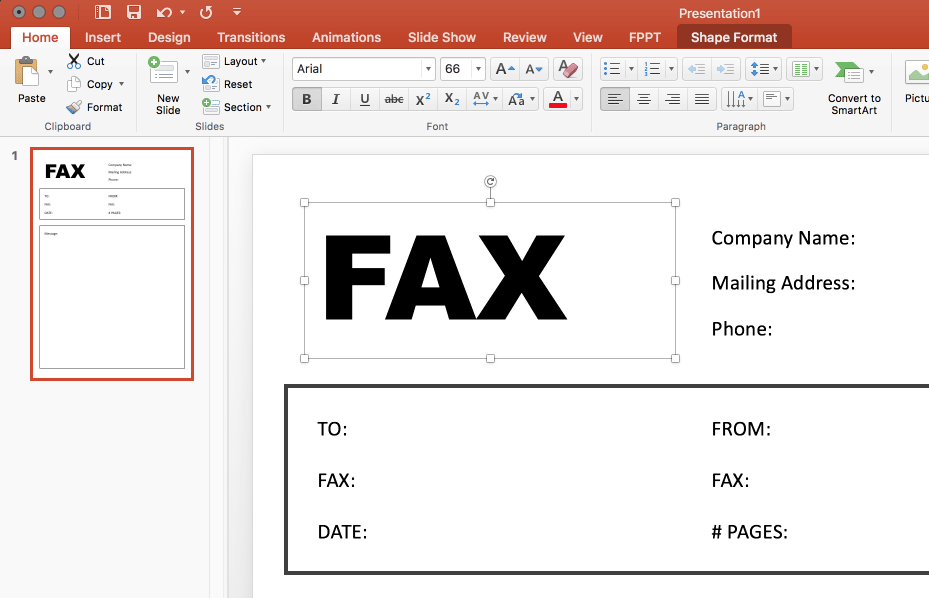This screenshot has height=598, width=929.
Task: Click the Paste clipboard icon
Action: pyautogui.click(x=28, y=73)
